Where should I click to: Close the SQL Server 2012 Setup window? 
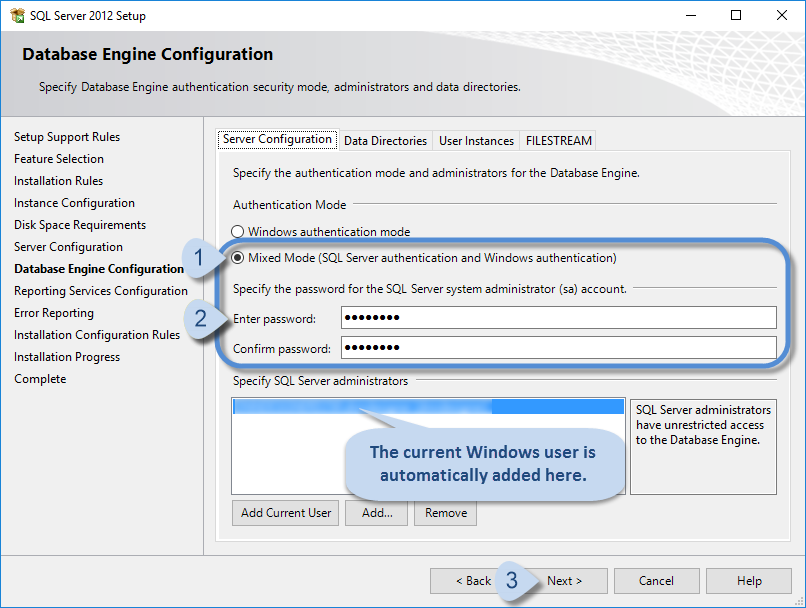tap(782, 15)
